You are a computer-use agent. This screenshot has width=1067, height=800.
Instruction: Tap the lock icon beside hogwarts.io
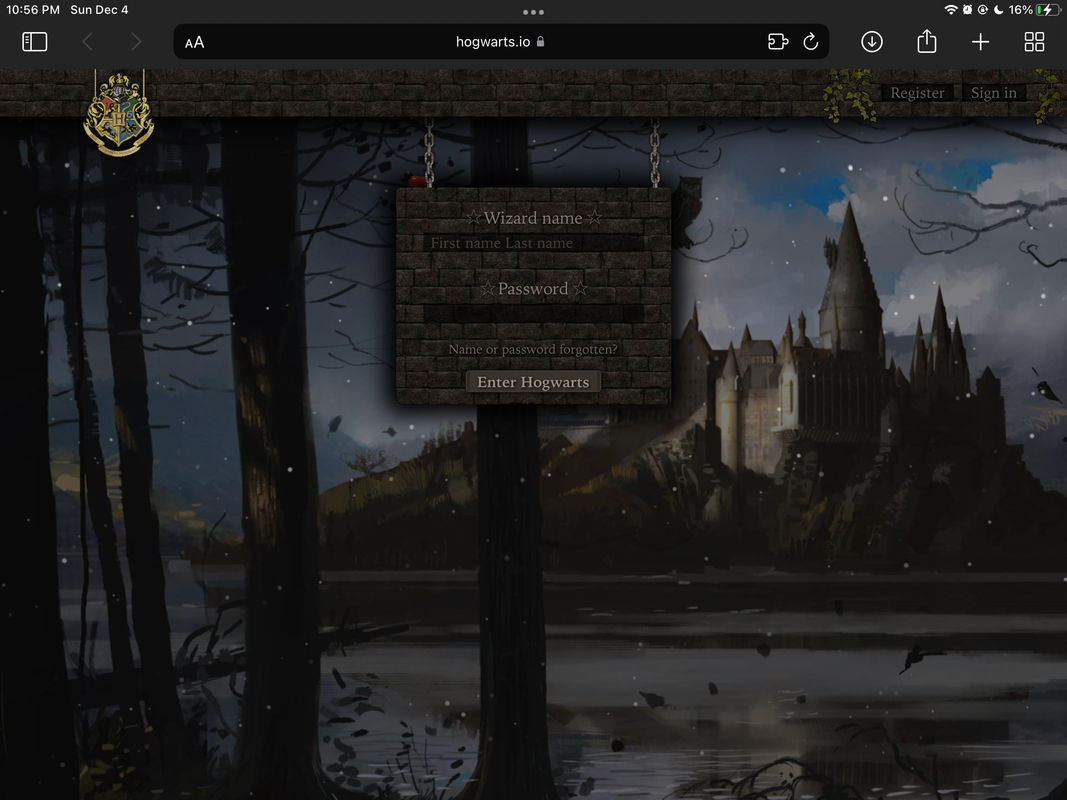(x=540, y=41)
